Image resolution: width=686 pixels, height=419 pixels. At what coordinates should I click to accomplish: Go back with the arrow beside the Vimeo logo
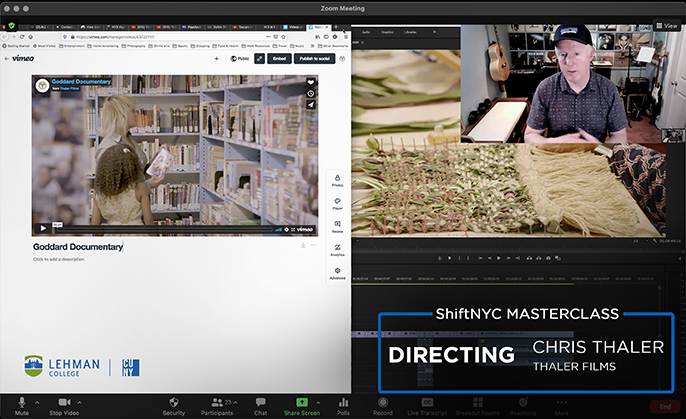7,58
